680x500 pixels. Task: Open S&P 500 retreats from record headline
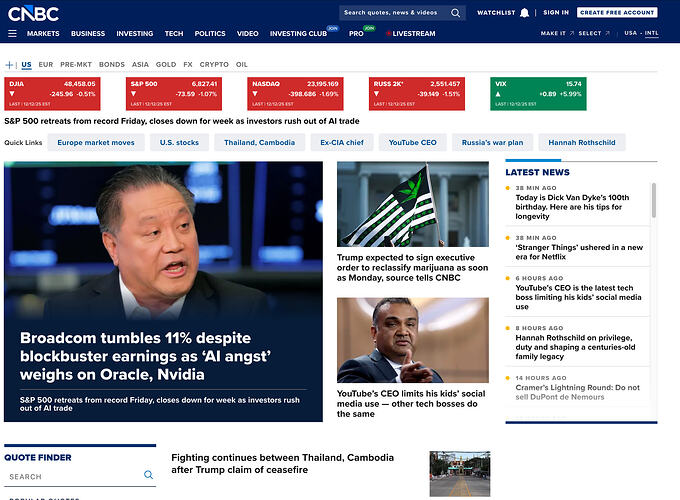(x=182, y=121)
